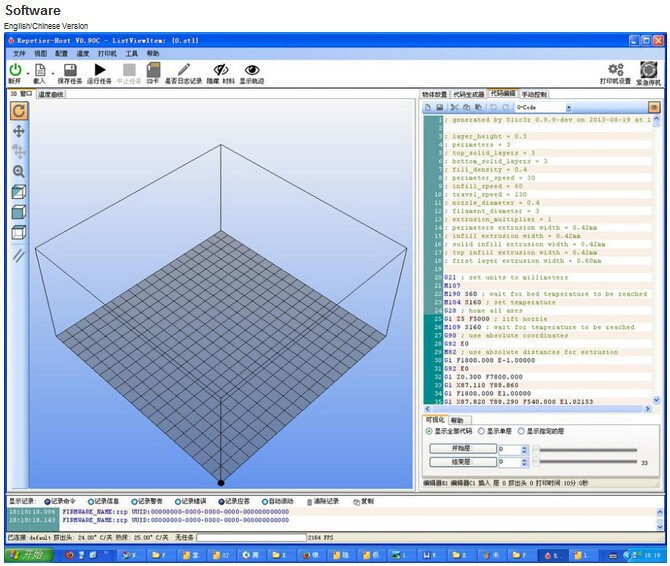The image size is (670, 566).
Task: Open printer settings gear icon
Action: point(615,69)
